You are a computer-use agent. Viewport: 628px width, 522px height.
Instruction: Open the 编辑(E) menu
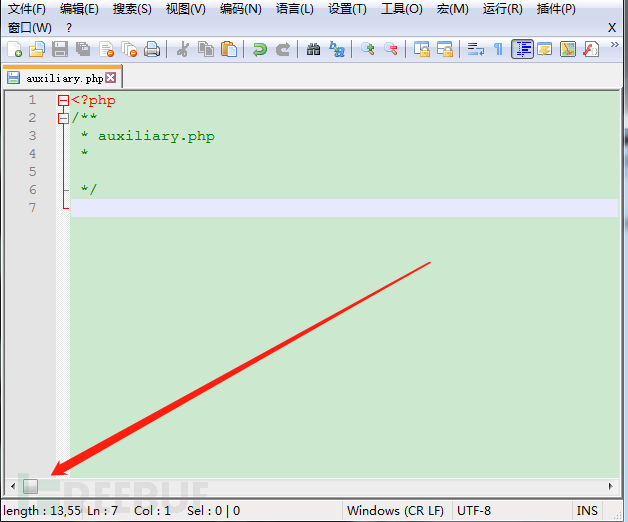point(79,9)
